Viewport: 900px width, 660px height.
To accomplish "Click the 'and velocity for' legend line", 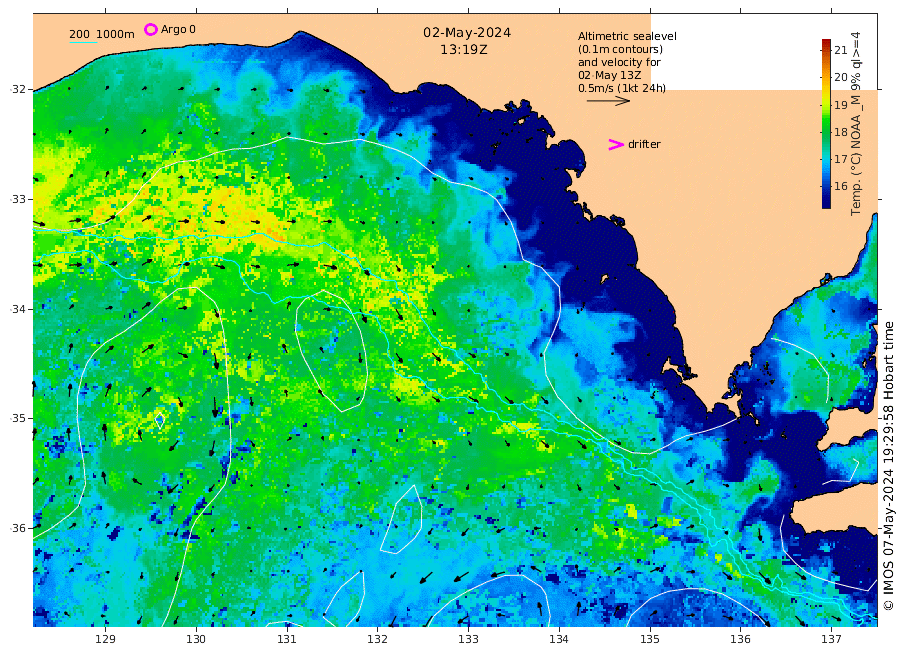I will 619,62.
